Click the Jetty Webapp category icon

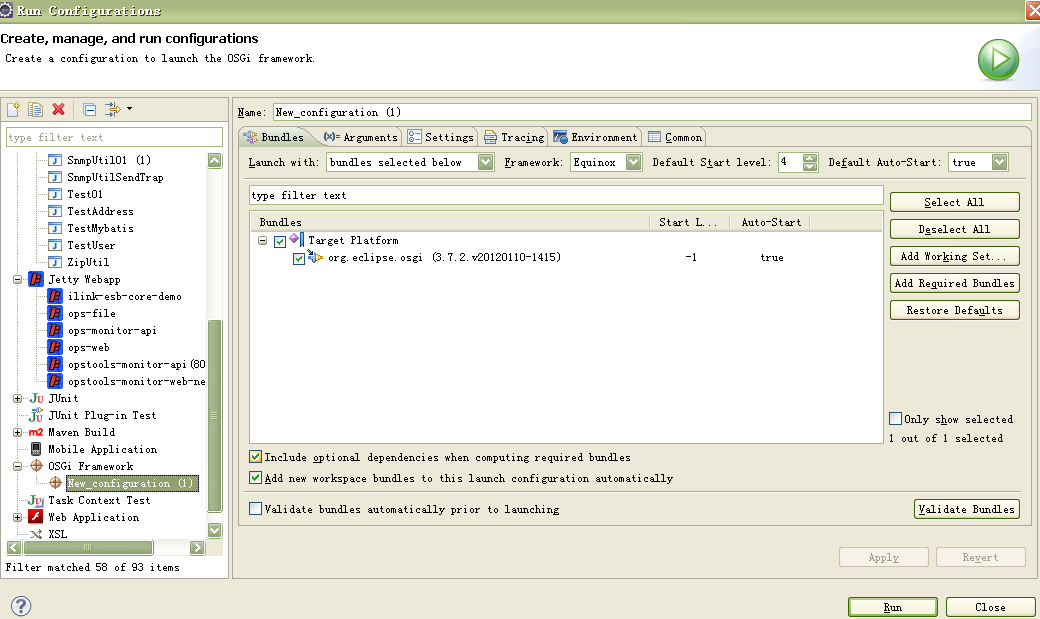point(36,279)
